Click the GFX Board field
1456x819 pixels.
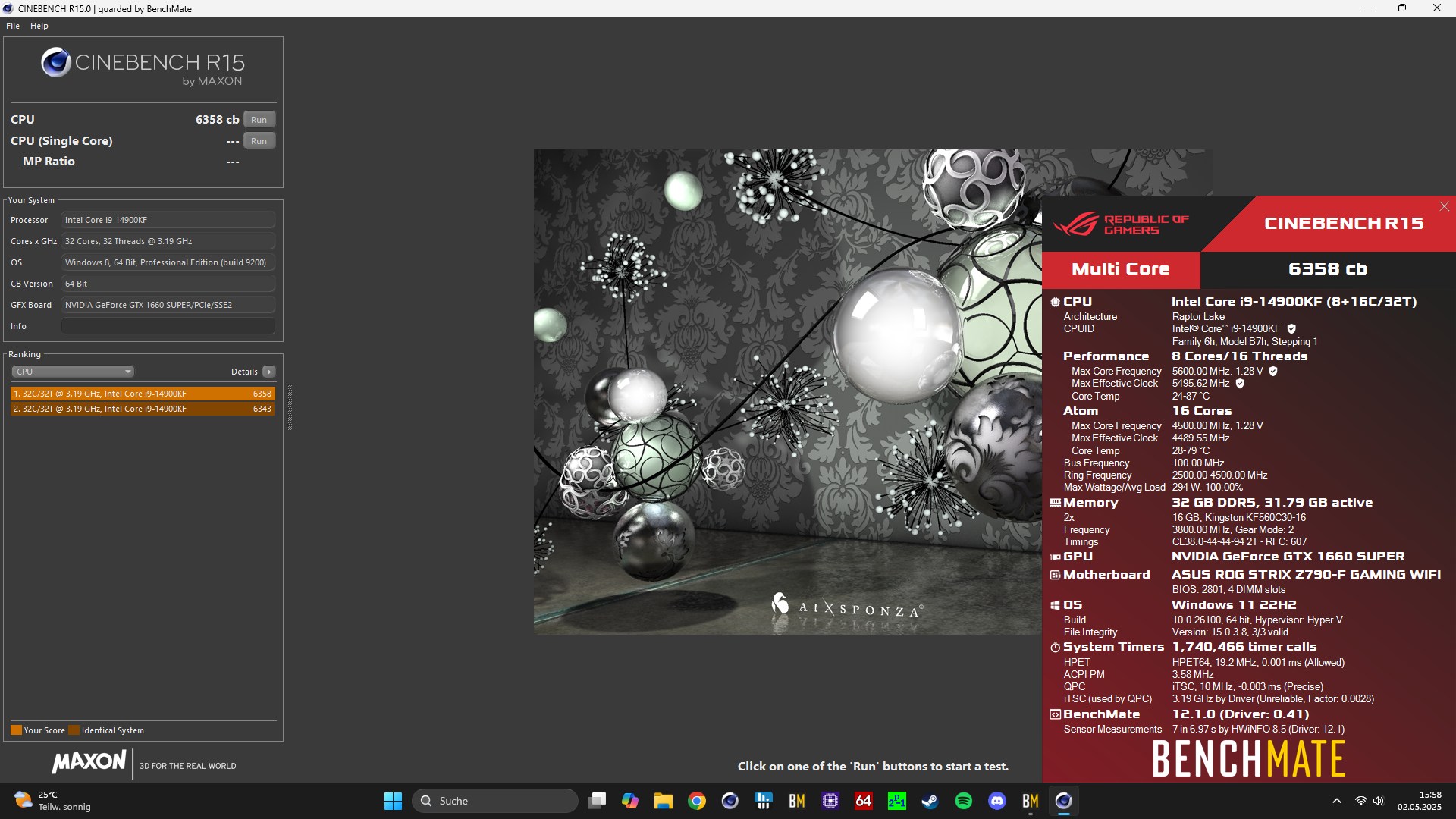click(x=168, y=305)
